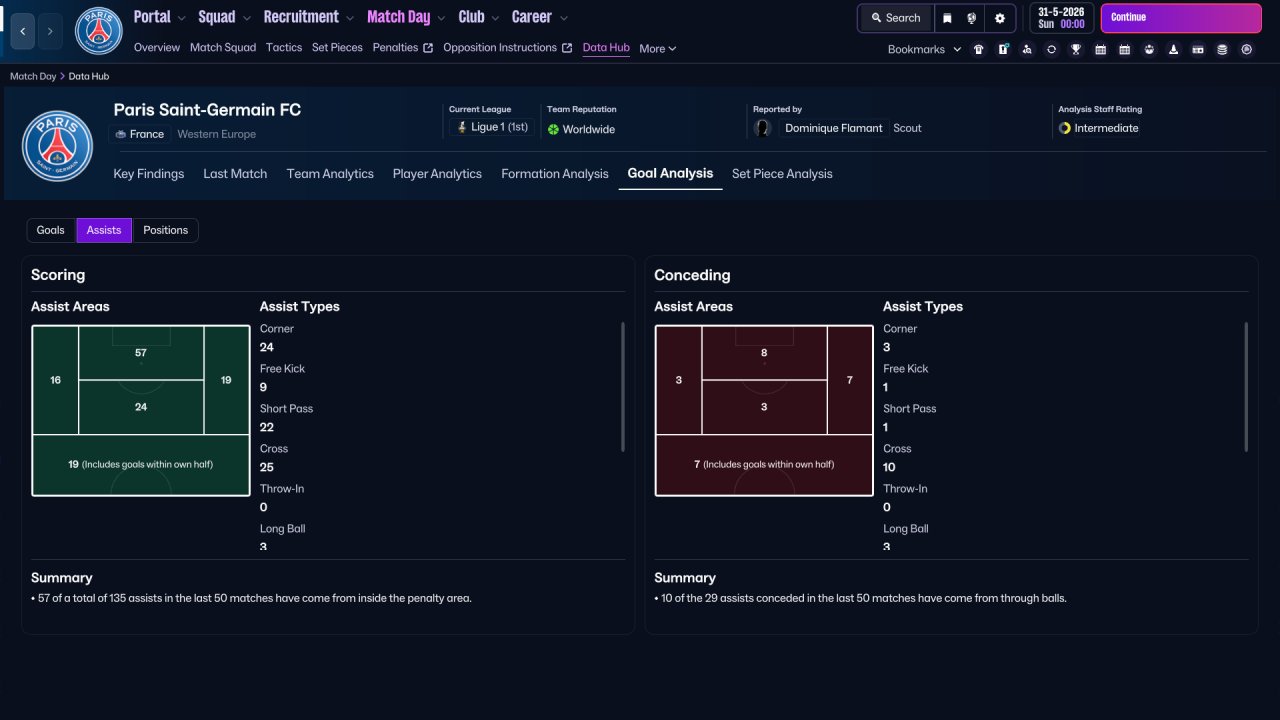Click the Conceding pitch zone showing 8
1280x720 pixels.
[764, 353]
